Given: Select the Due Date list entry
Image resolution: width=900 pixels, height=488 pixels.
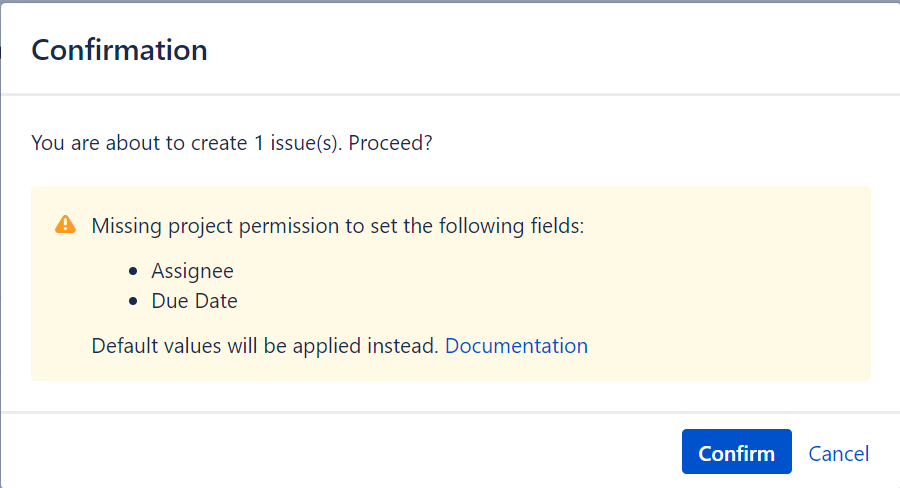Looking at the screenshot, I should click(x=194, y=300).
